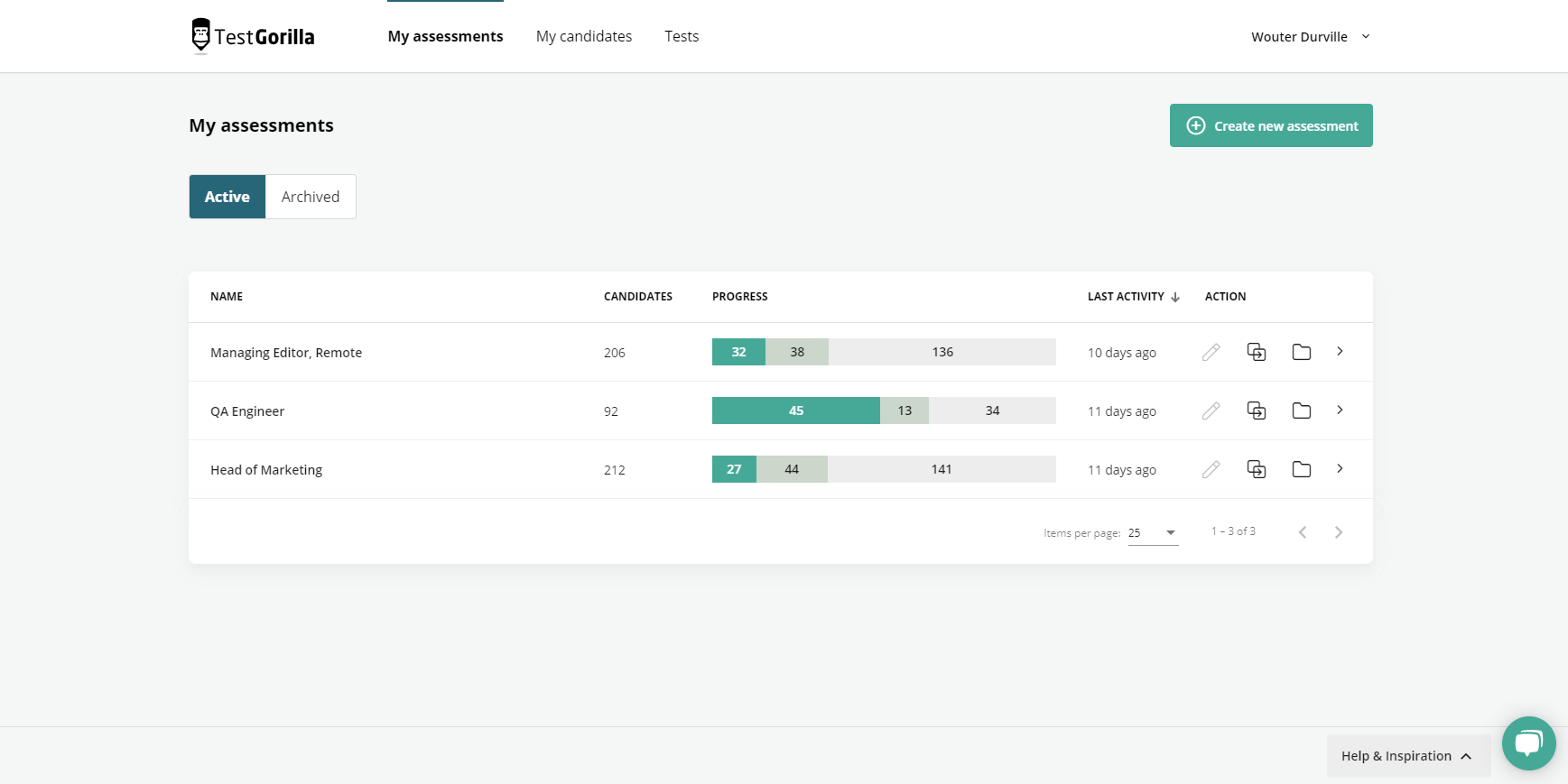Click the 38 segment of Managing Editor progress

point(797,352)
